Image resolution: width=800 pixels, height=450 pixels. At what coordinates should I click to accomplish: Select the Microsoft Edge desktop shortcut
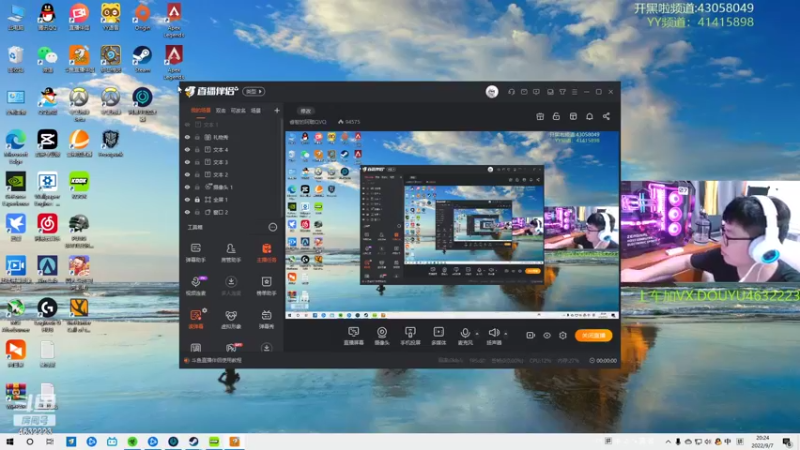[16, 146]
